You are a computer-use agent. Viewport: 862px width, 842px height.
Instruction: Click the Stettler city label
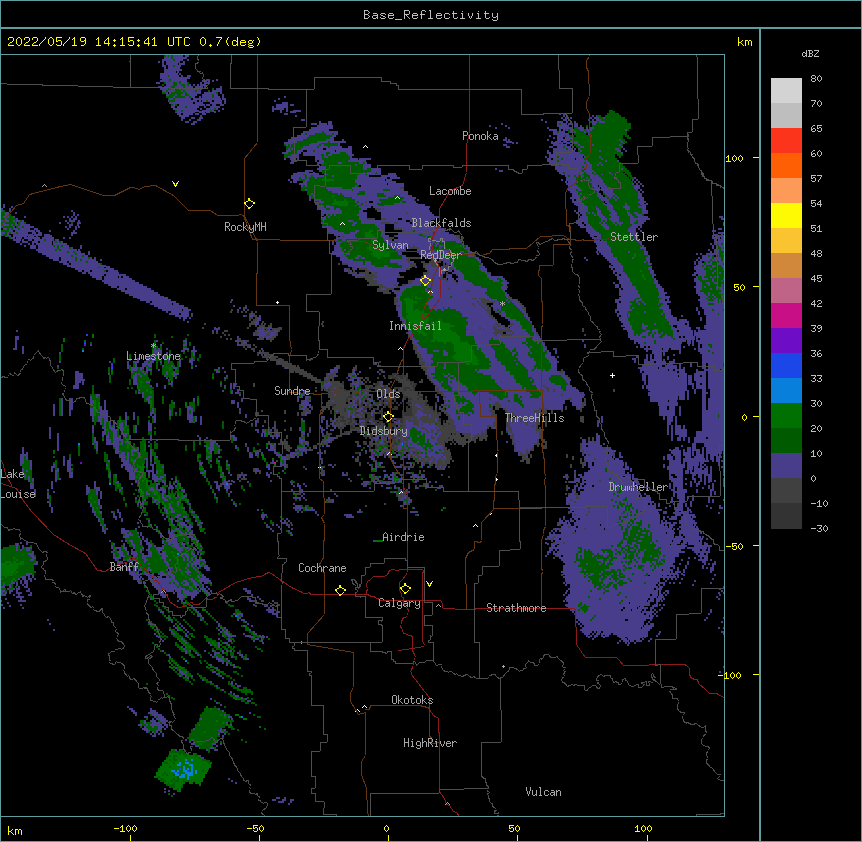634,237
